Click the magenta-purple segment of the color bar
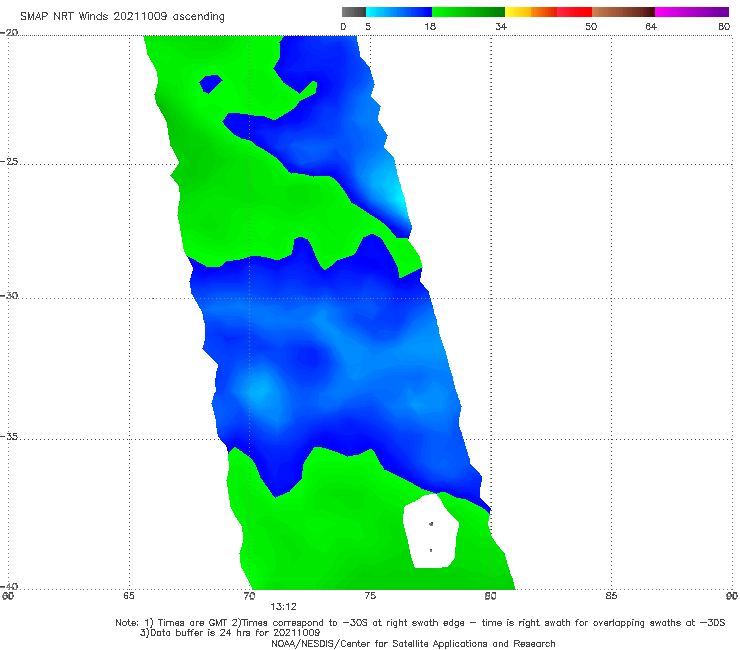740x650 pixels. (x=692, y=12)
